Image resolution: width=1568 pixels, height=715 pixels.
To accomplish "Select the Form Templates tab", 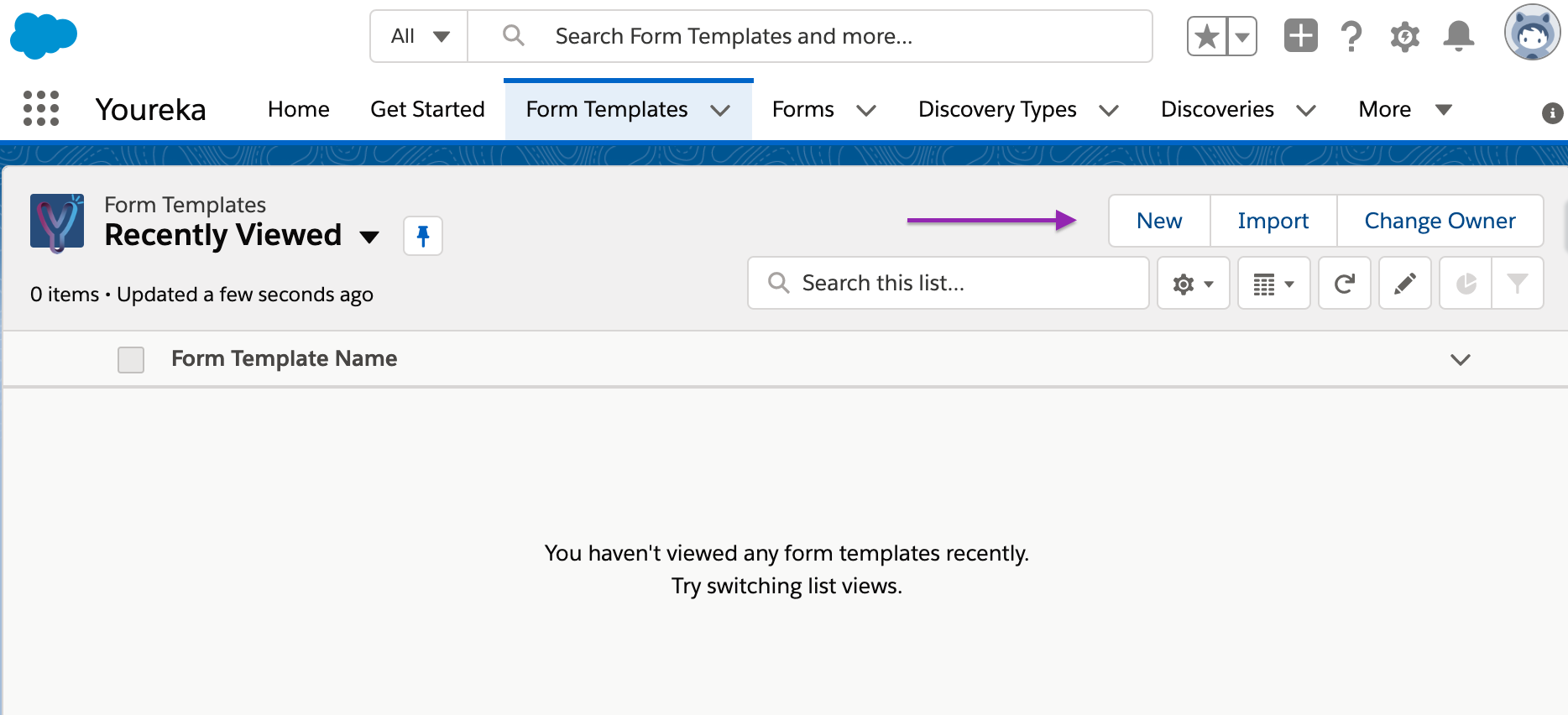I will [607, 109].
